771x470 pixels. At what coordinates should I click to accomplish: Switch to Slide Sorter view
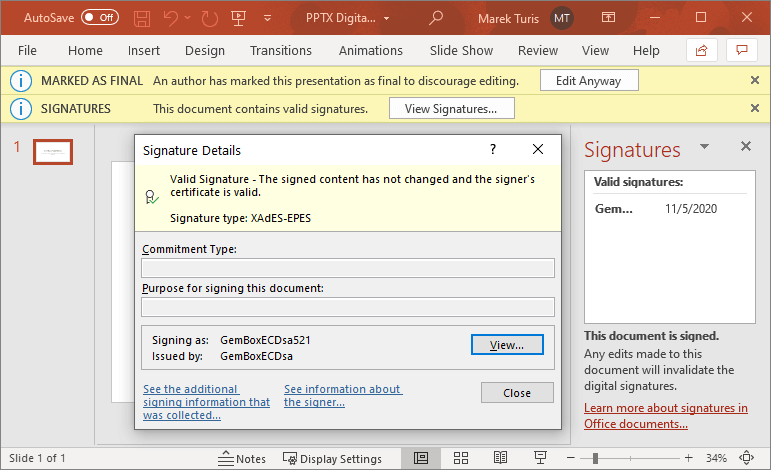point(462,458)
